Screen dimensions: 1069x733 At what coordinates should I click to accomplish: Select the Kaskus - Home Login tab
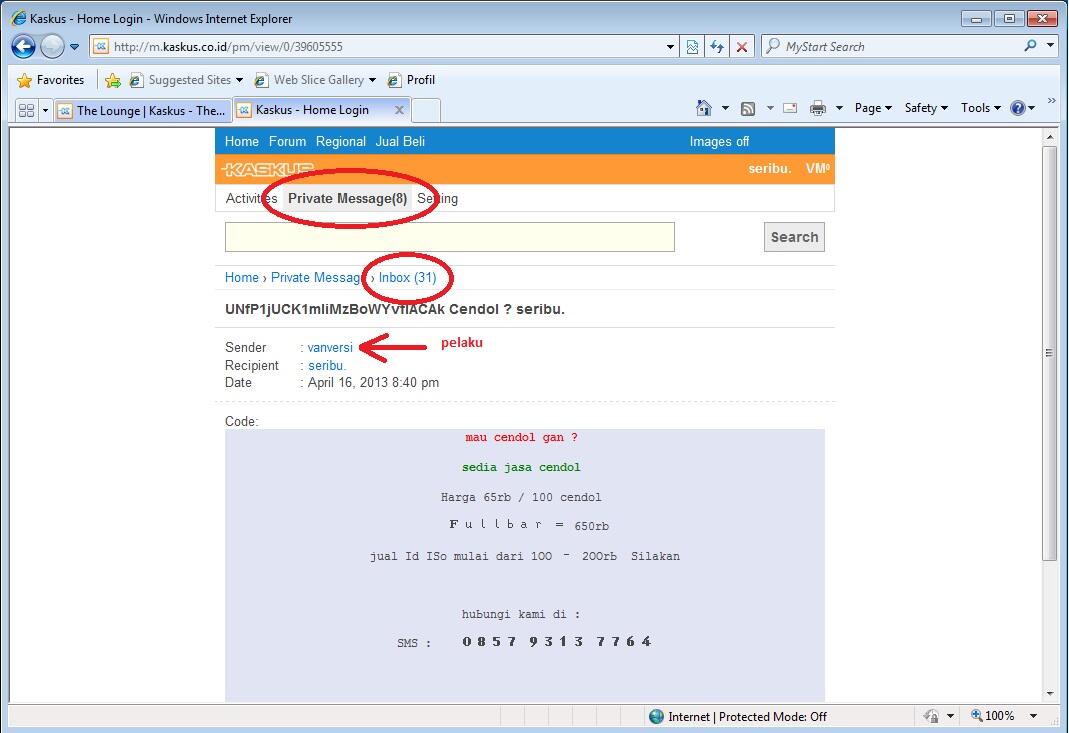pyautogui.click(x=312, y=110)
